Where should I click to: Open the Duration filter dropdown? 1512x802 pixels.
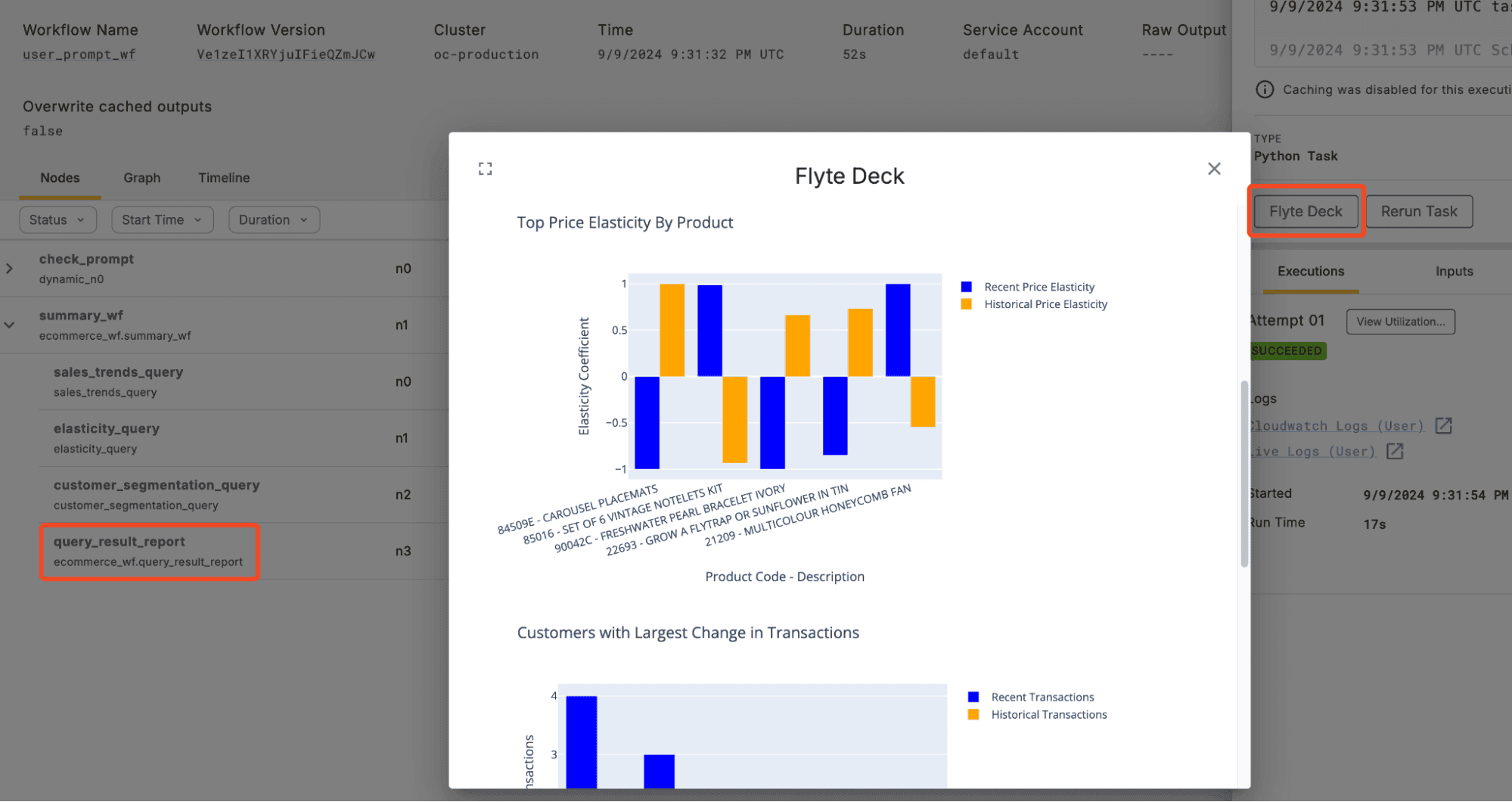[x=273, y=219]
